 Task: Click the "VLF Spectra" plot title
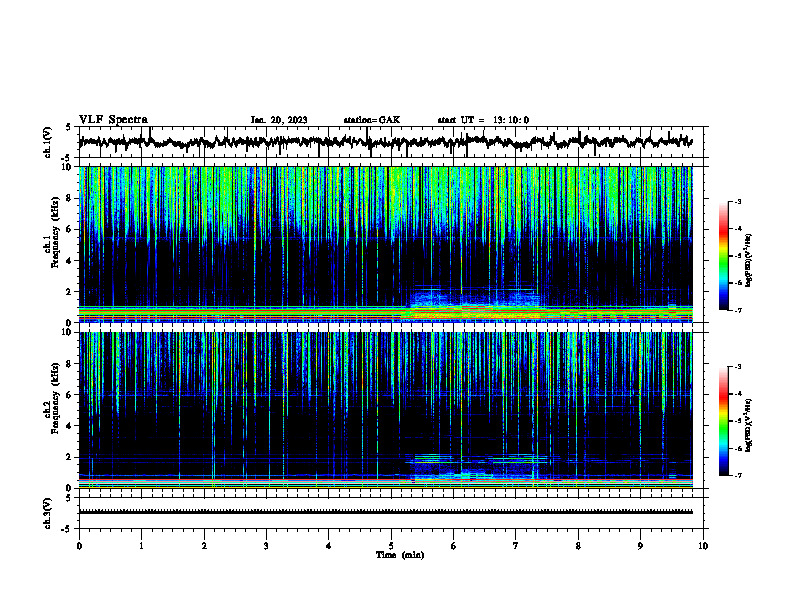click(113, 120)
